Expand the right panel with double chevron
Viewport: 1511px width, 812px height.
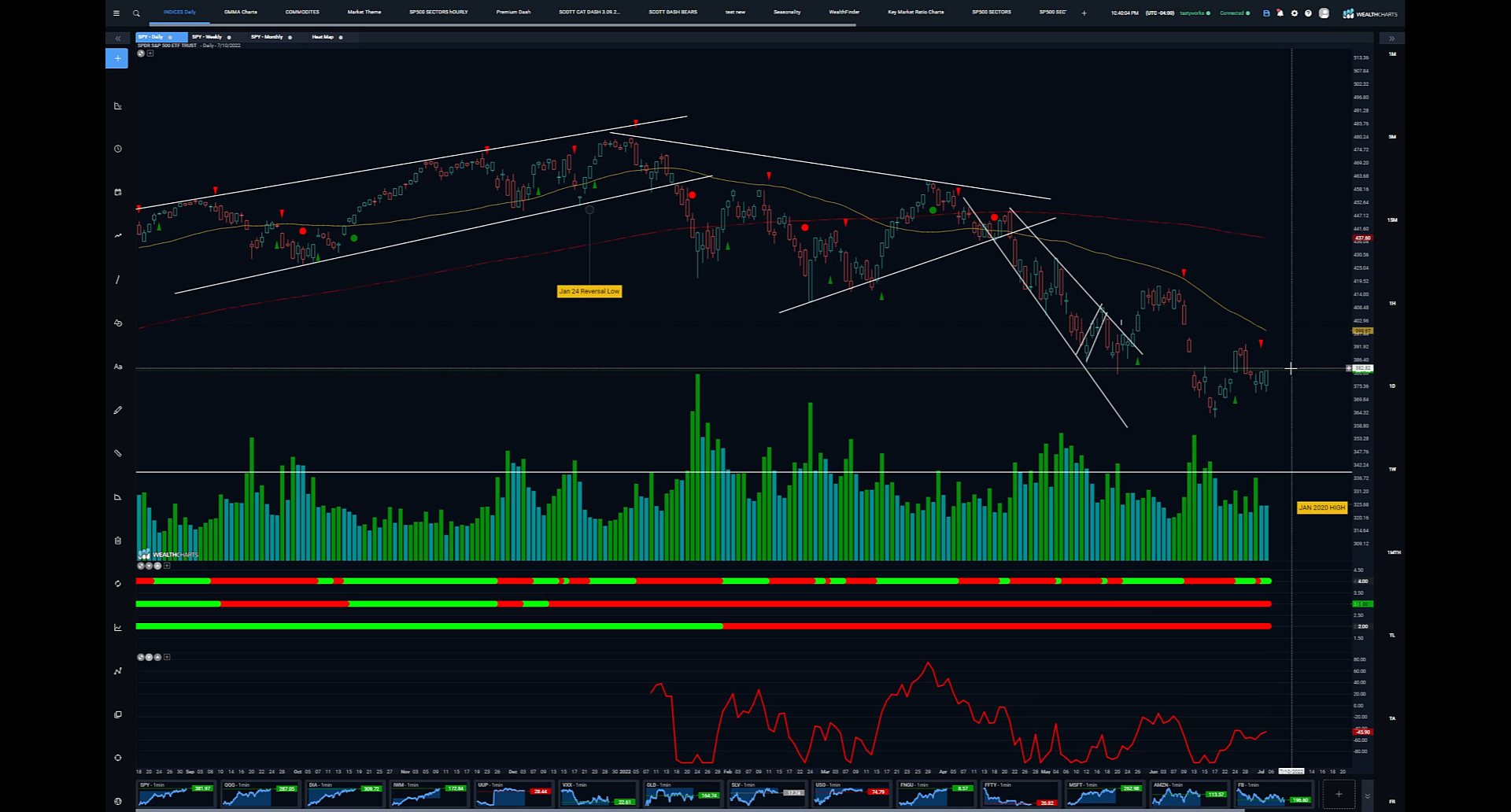(x=1391, y=38)
